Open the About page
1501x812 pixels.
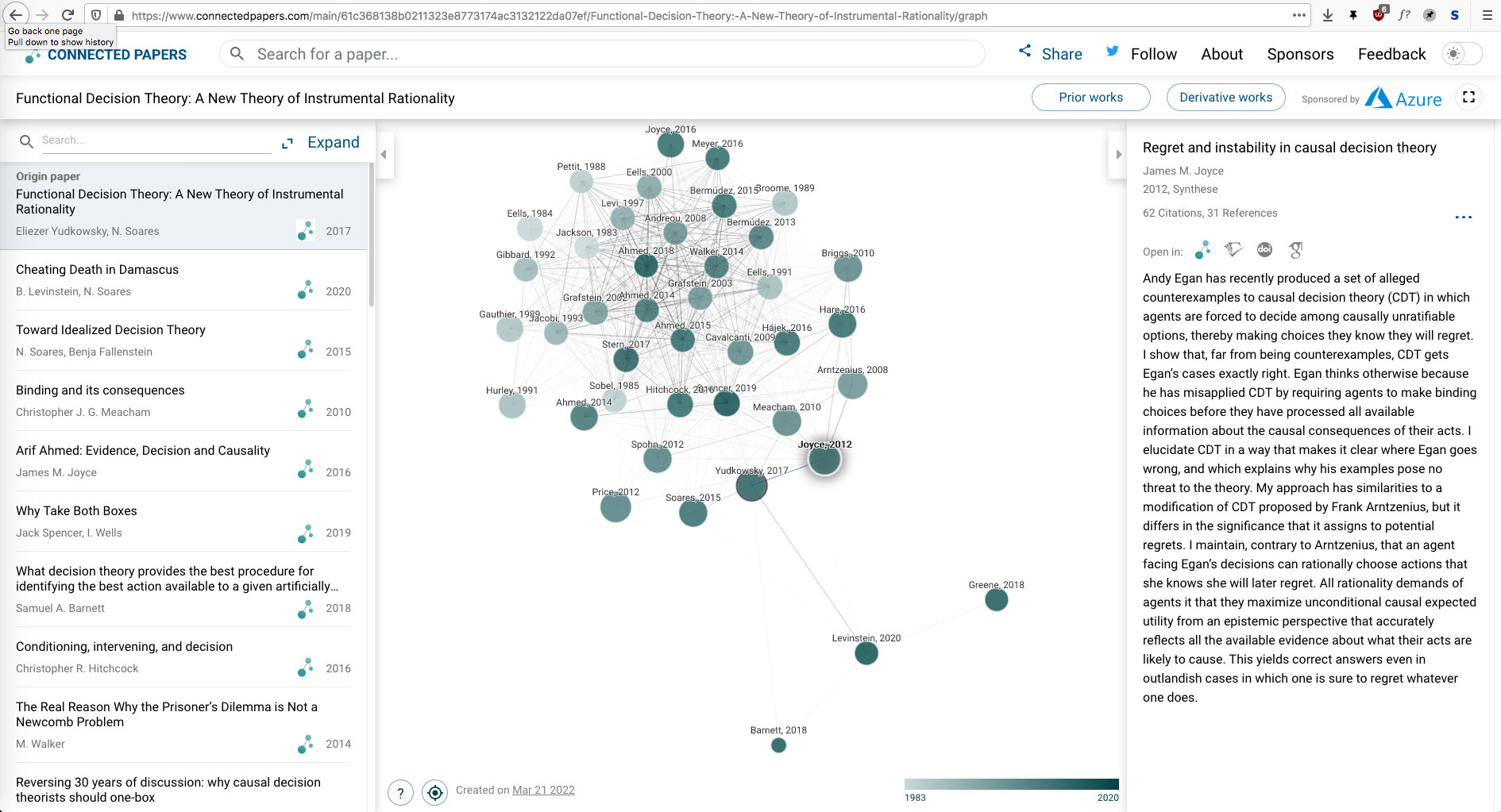[1221, 54]
